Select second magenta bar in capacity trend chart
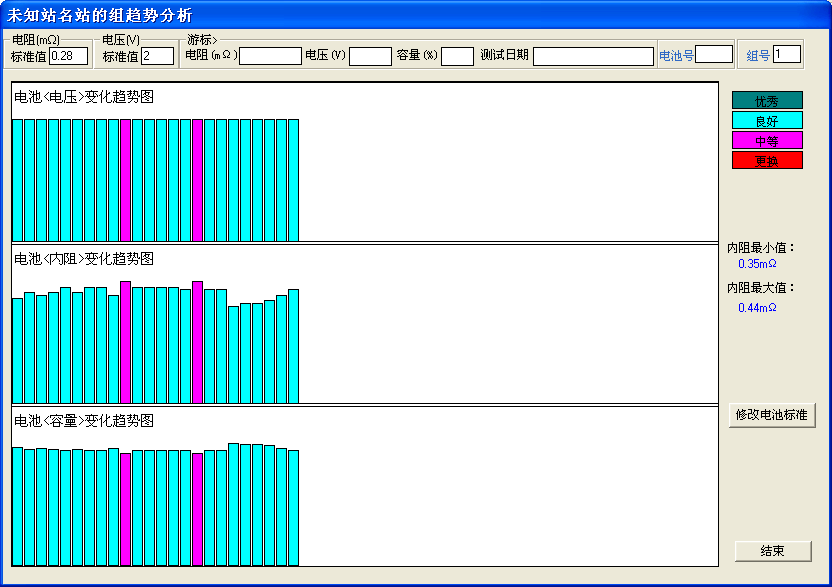Screen dimensions: 832x587 point(197,510)
